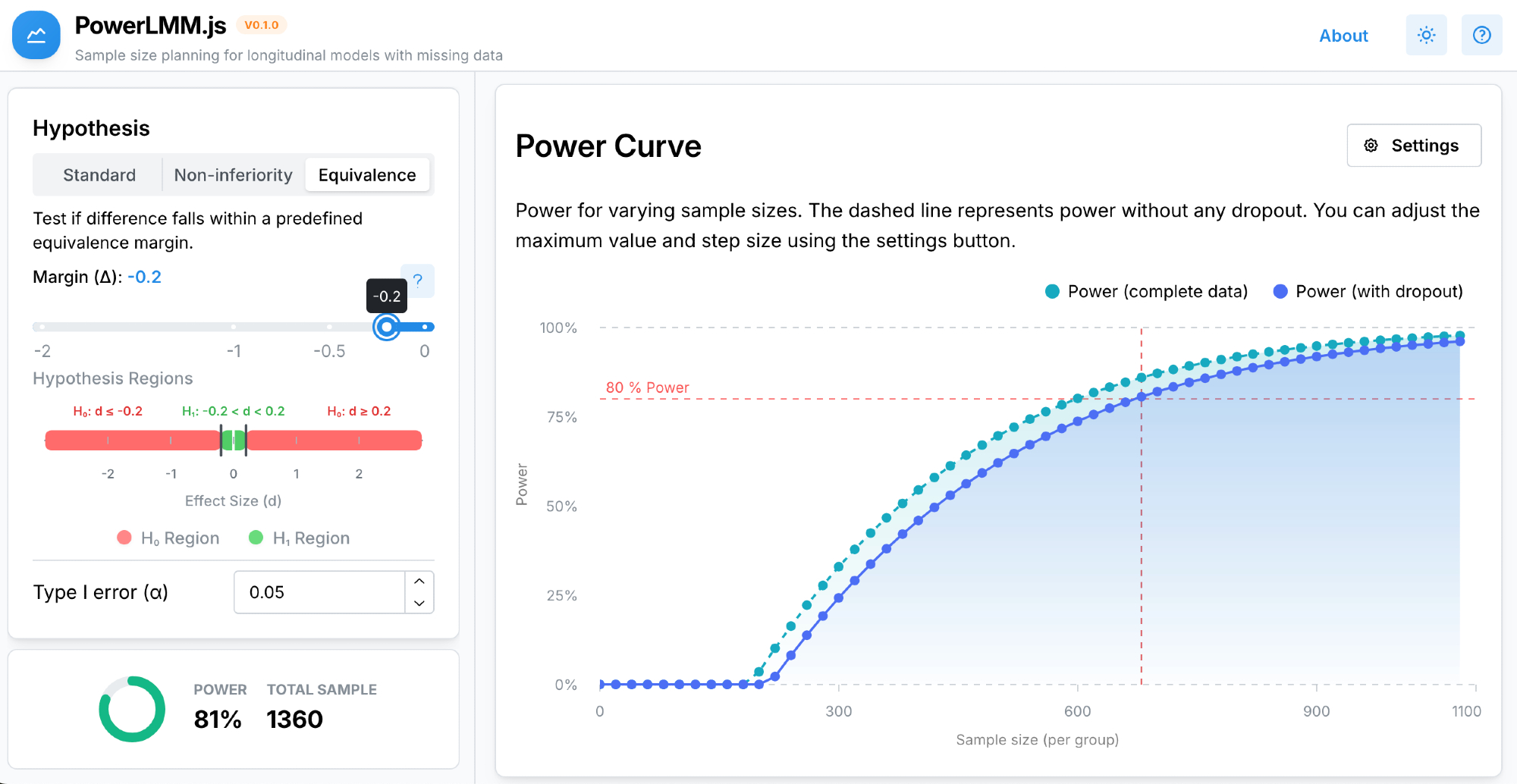1517x784 pixels.
Task: Toggle the H₀ Region legend marker
Action: tap(124, 538)
